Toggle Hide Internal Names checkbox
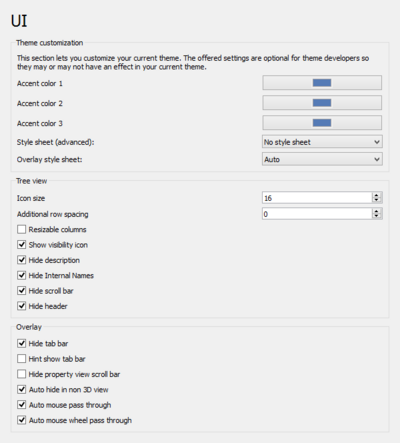This screenshot has width=400, height=443. click(22, 275)
